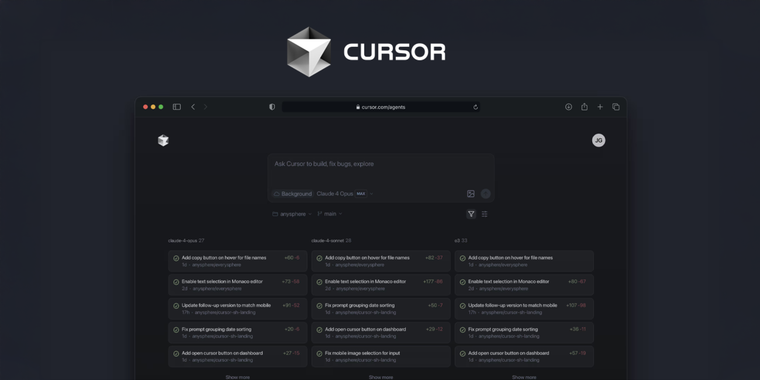The image size is (760, 380).
Task: Open the JG user avatar menu
Action: click(x=599, y=141)
